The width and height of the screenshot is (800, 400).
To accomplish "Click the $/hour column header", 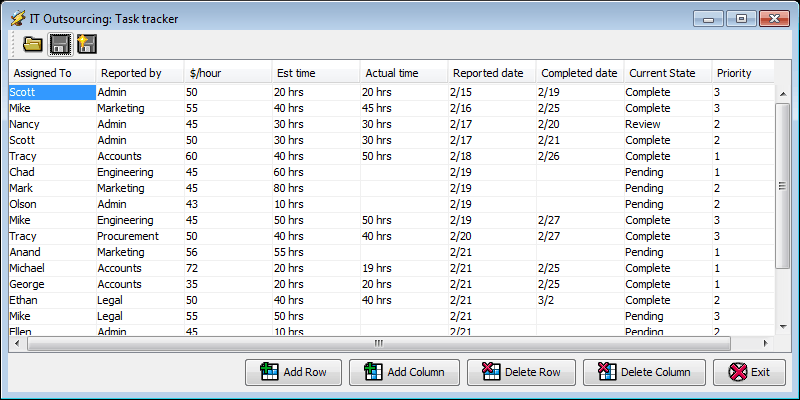I will 228,73.
